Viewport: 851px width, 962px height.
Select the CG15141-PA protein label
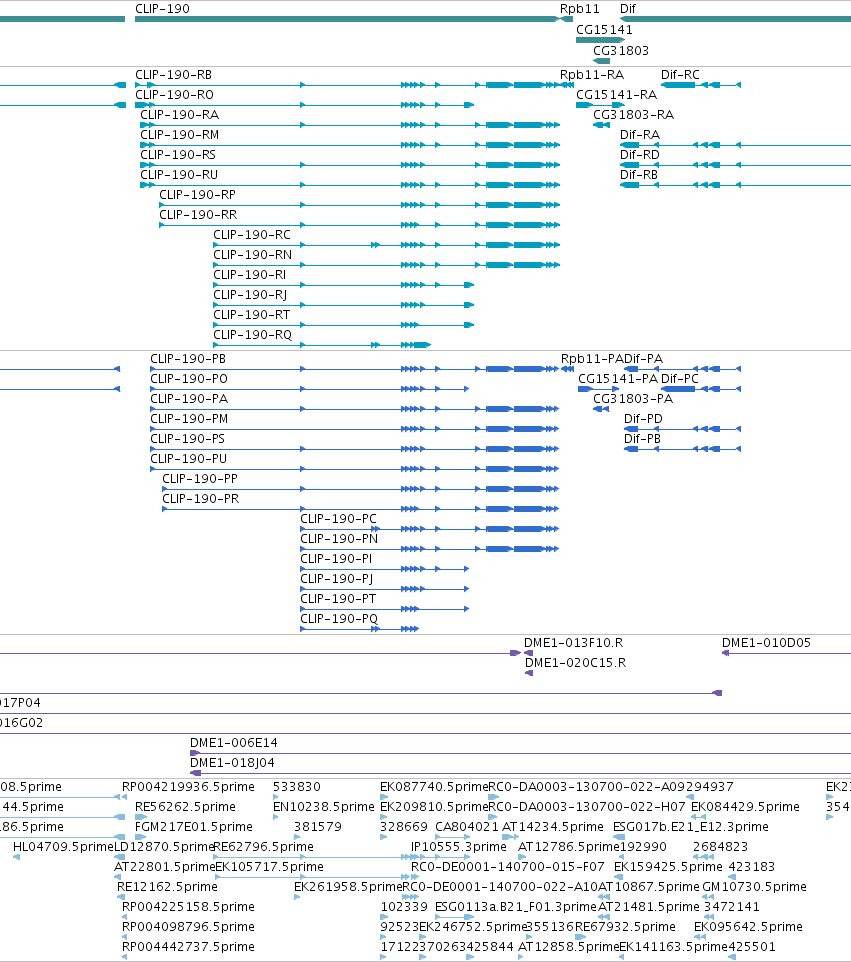pyautogui.click(x=617, y=379)
